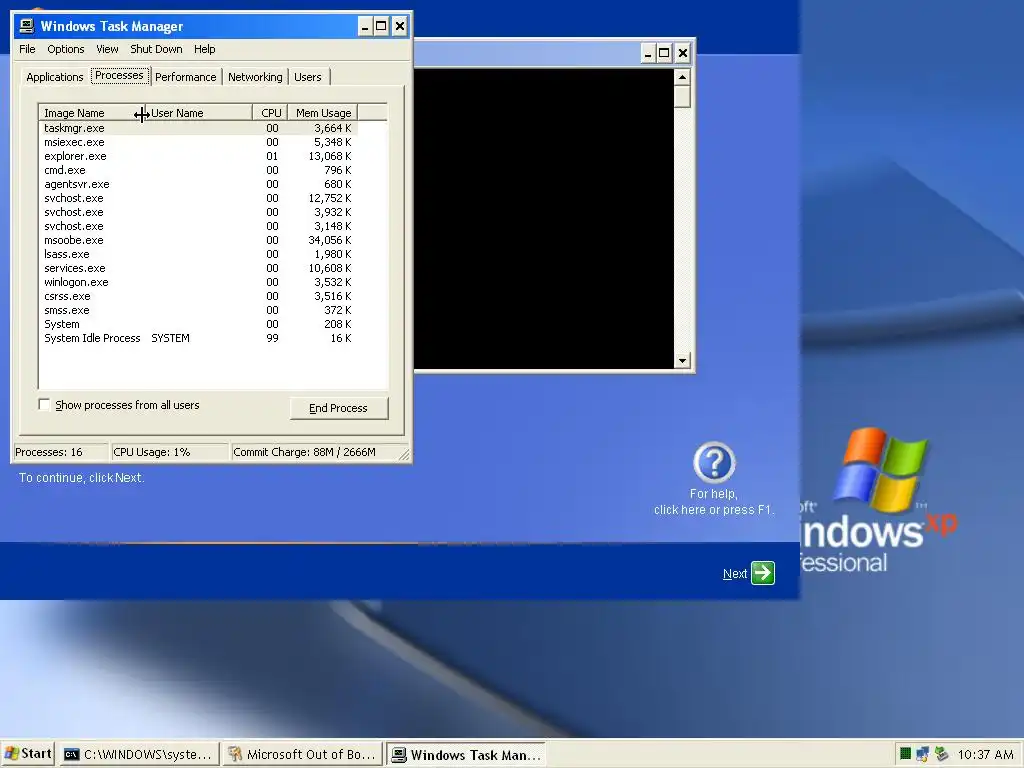1024x768 pixels.
Task: Select svchost.exe using 3,148 K
Action: [x=199, y=227]
